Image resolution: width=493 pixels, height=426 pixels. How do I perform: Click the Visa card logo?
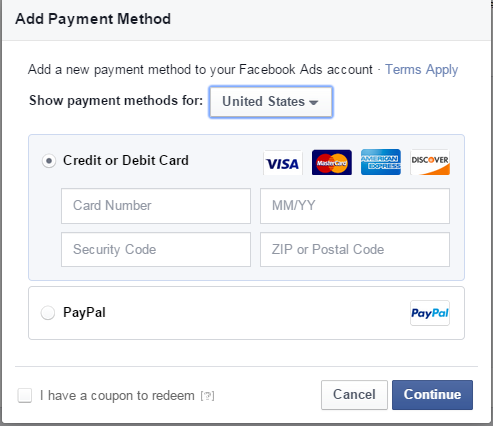(x=283, y=162)
